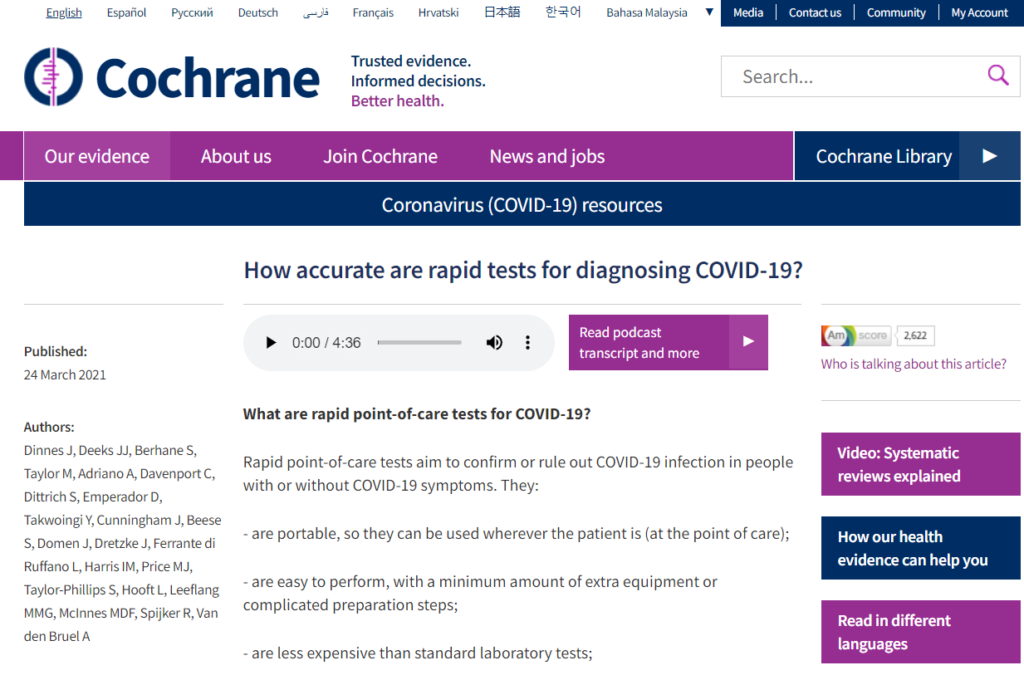Click arrow on Read podcast transcript button

point(748,342)
